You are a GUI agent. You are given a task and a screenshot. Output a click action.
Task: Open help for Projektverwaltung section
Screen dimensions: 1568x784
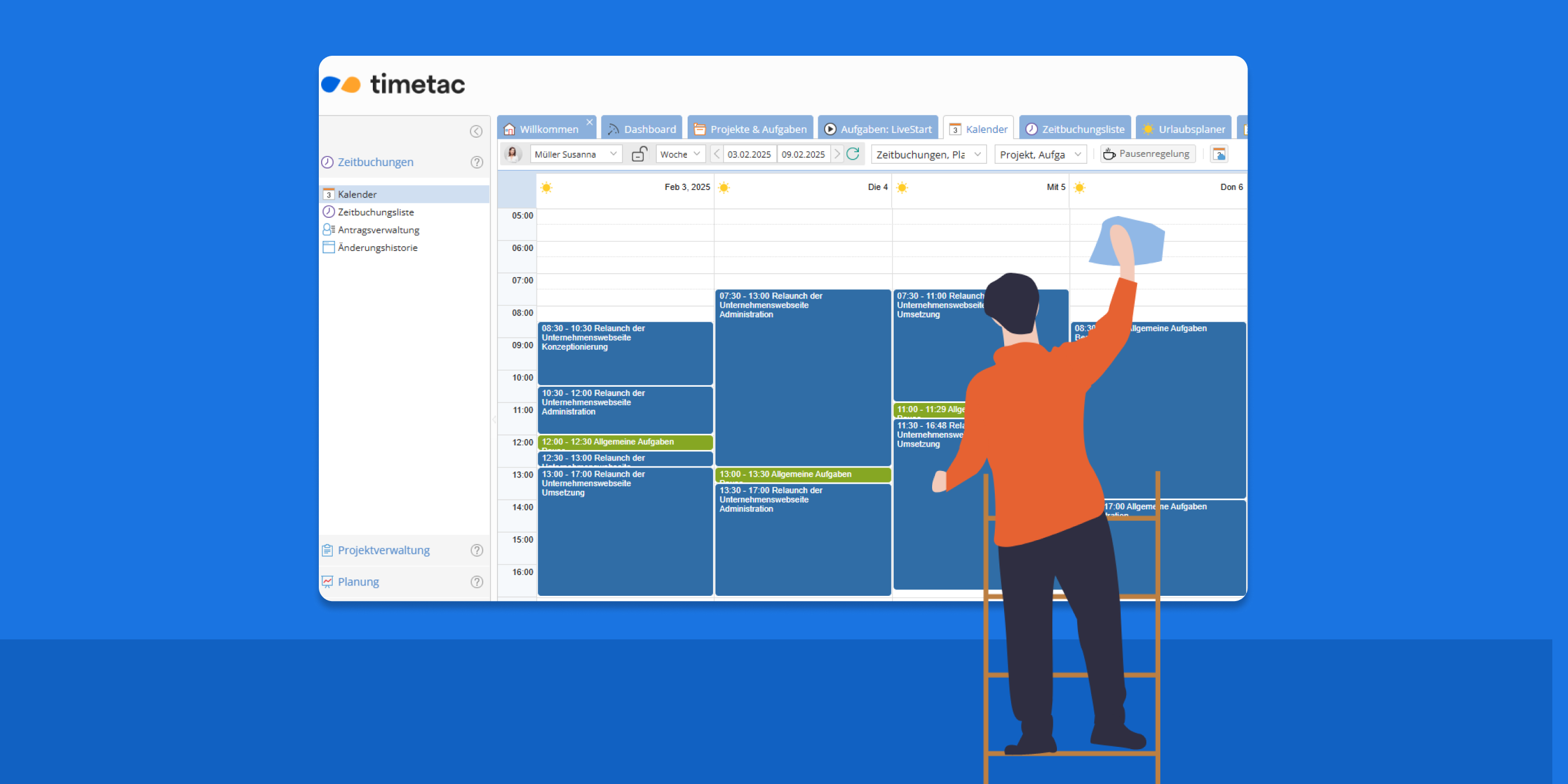point(477,551)
